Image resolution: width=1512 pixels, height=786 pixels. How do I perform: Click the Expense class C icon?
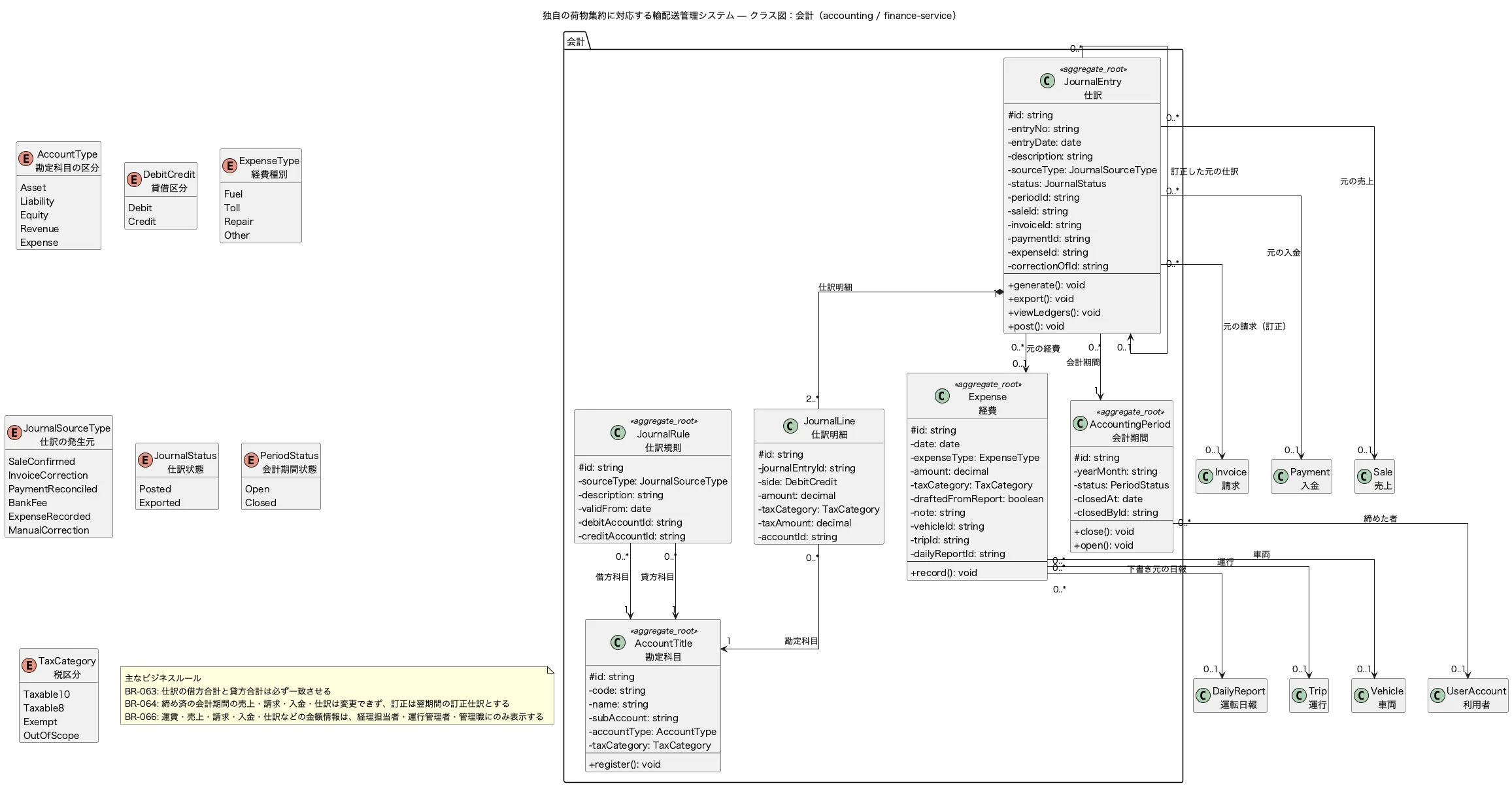click(x=942, y=396)
